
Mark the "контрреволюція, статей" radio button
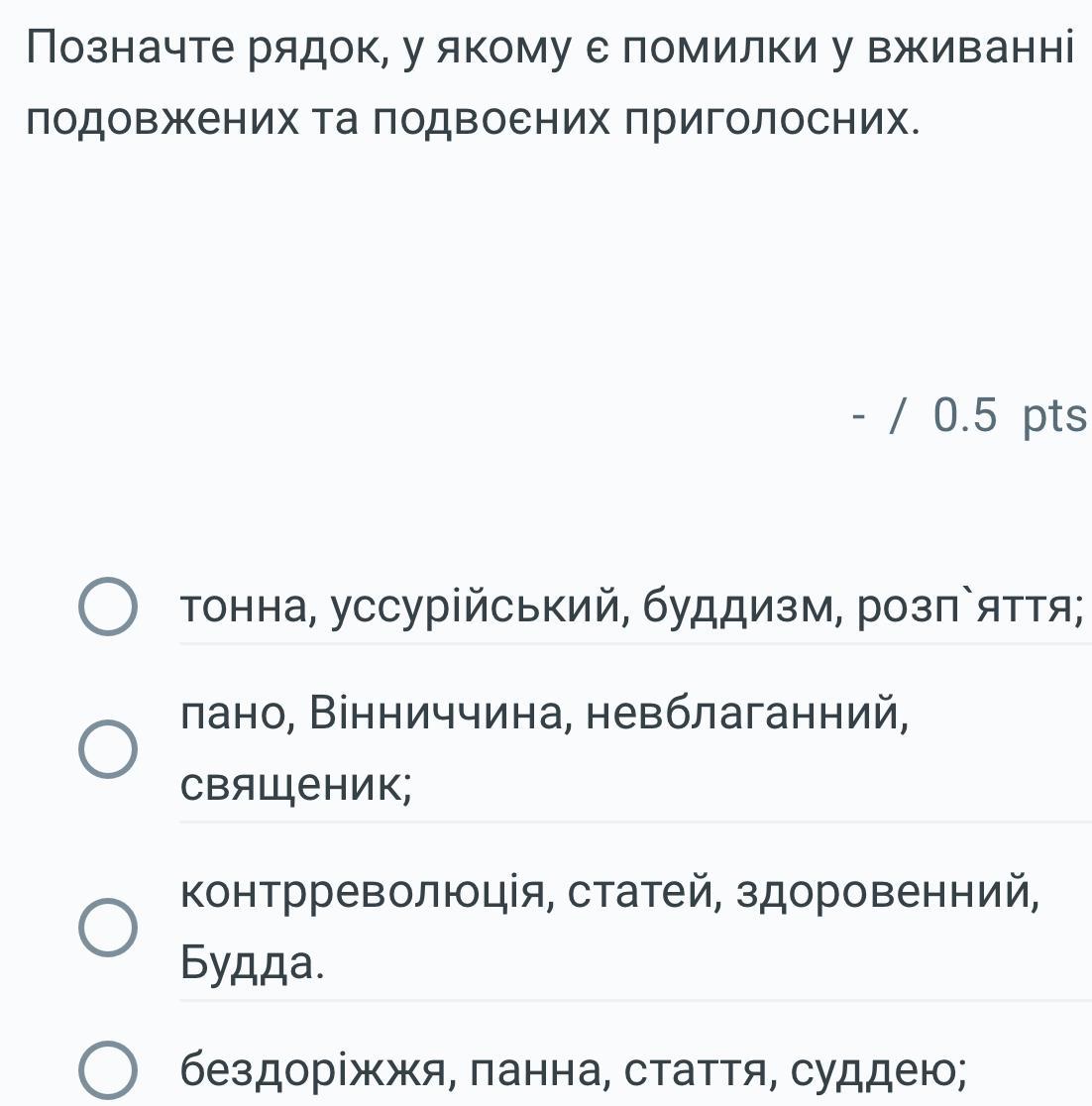(108, 928)
